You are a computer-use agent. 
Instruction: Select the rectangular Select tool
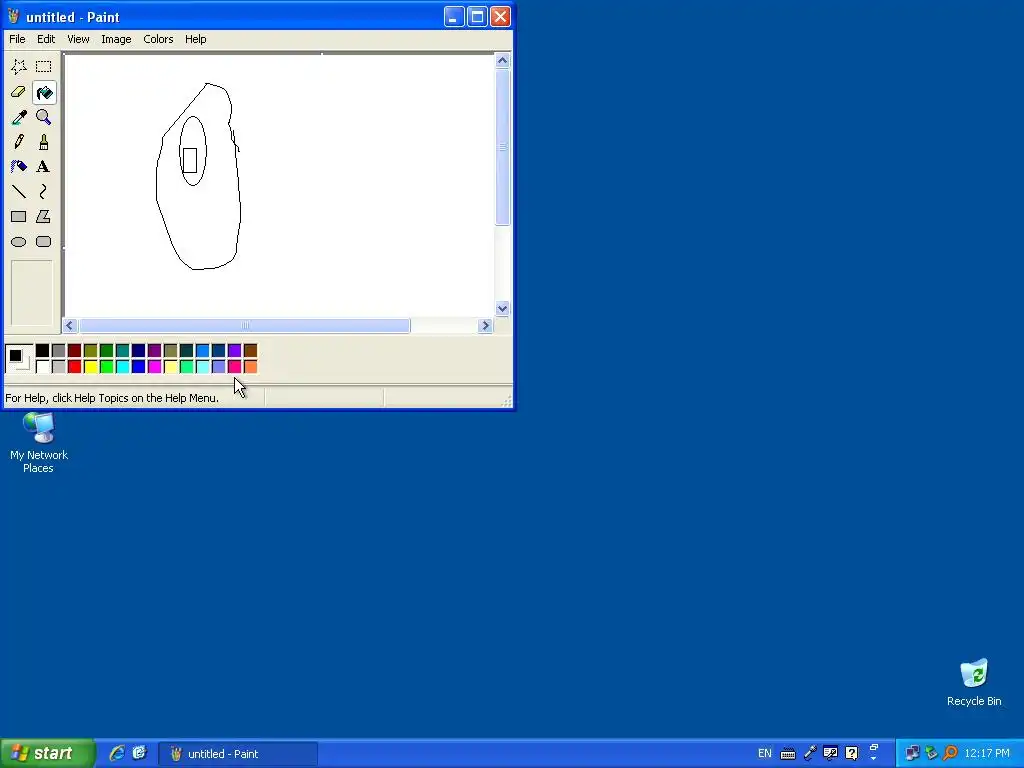(44, 67)
